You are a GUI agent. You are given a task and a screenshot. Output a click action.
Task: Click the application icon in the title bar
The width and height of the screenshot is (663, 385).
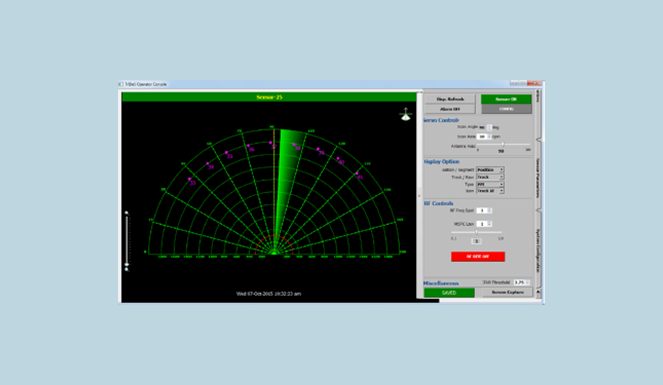(x=121, y=84)
